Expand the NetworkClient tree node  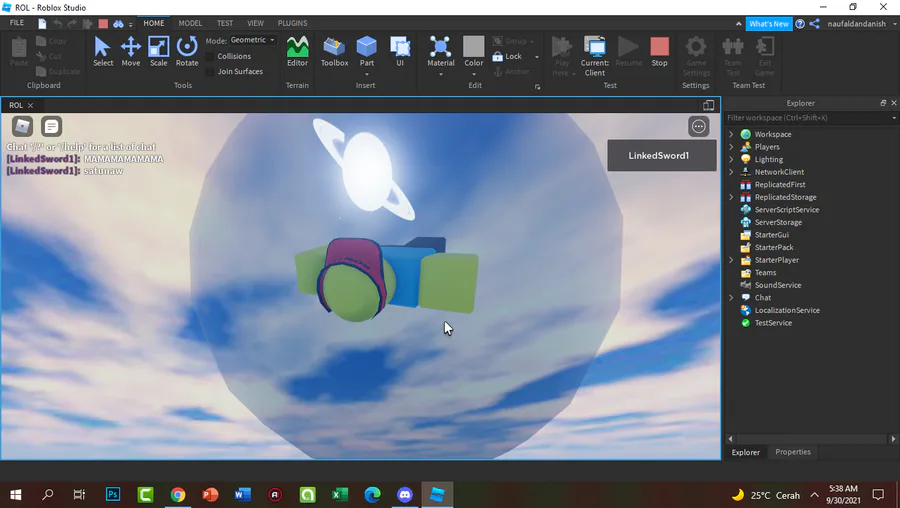pos(731,172)
